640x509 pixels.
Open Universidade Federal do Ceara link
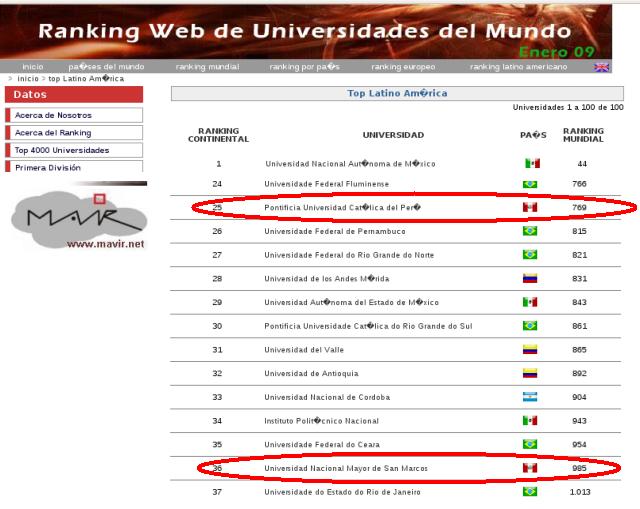(322, 444)
